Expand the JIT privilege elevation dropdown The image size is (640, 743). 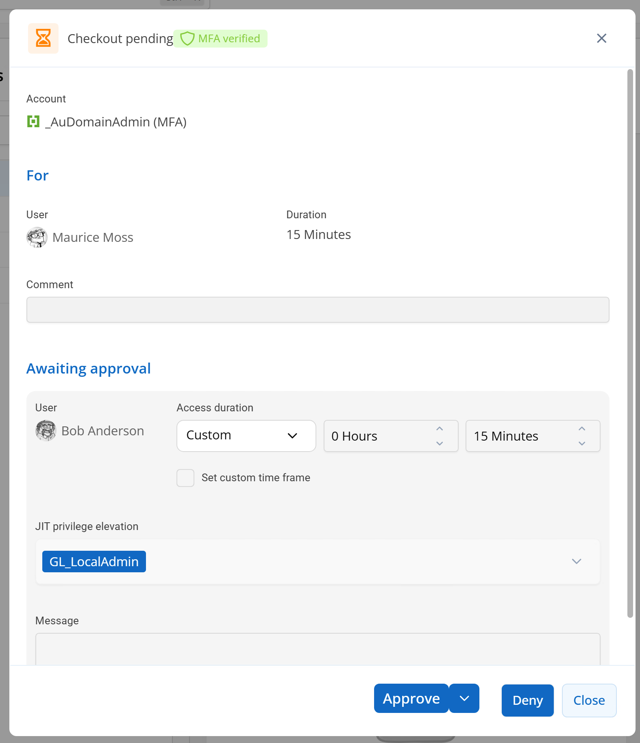point(576,562)
